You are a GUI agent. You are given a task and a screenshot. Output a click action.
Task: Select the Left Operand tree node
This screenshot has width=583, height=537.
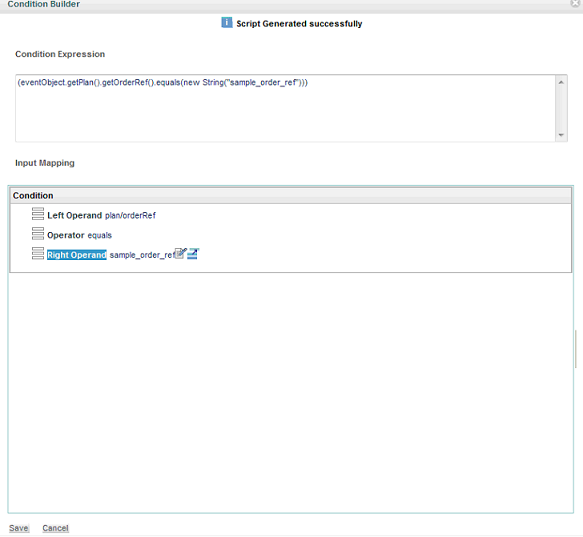pos(74,215)
